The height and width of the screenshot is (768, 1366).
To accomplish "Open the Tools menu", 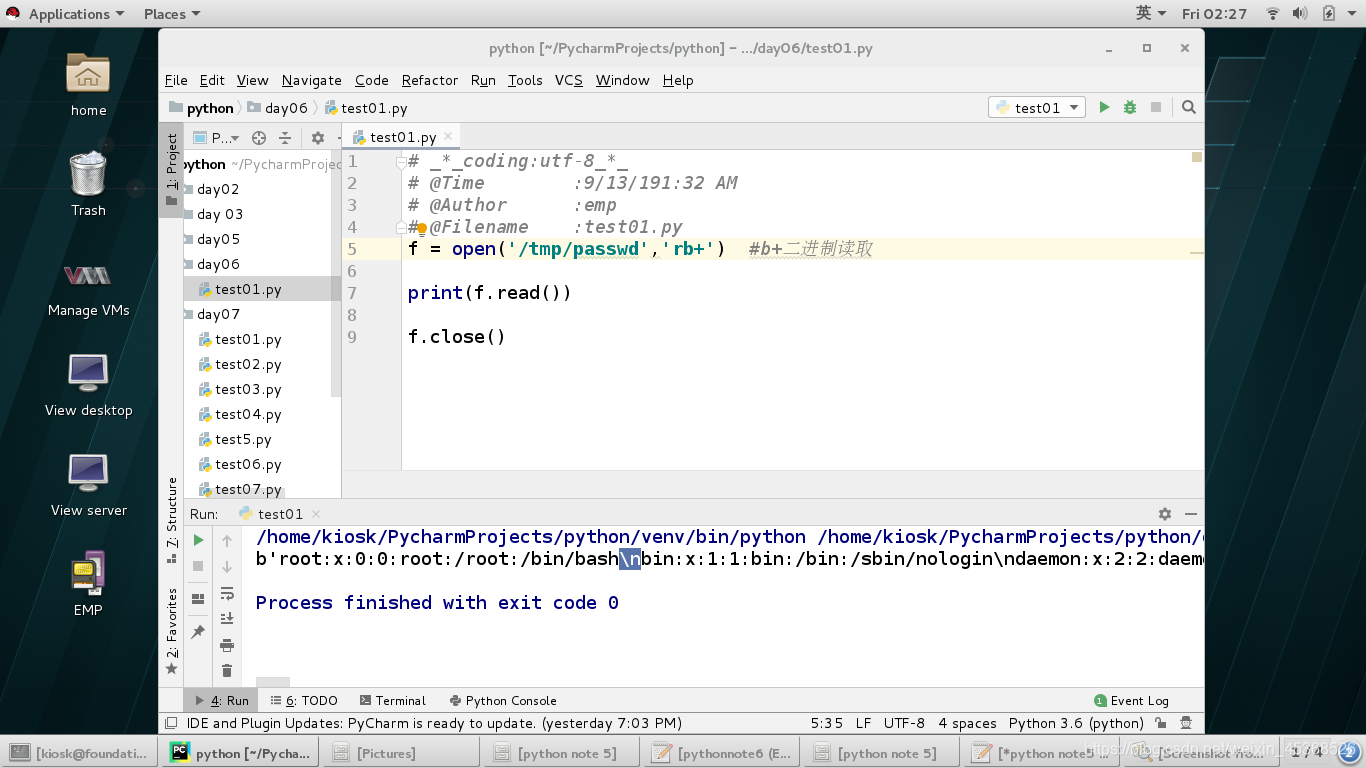I will tap(525, 80).
